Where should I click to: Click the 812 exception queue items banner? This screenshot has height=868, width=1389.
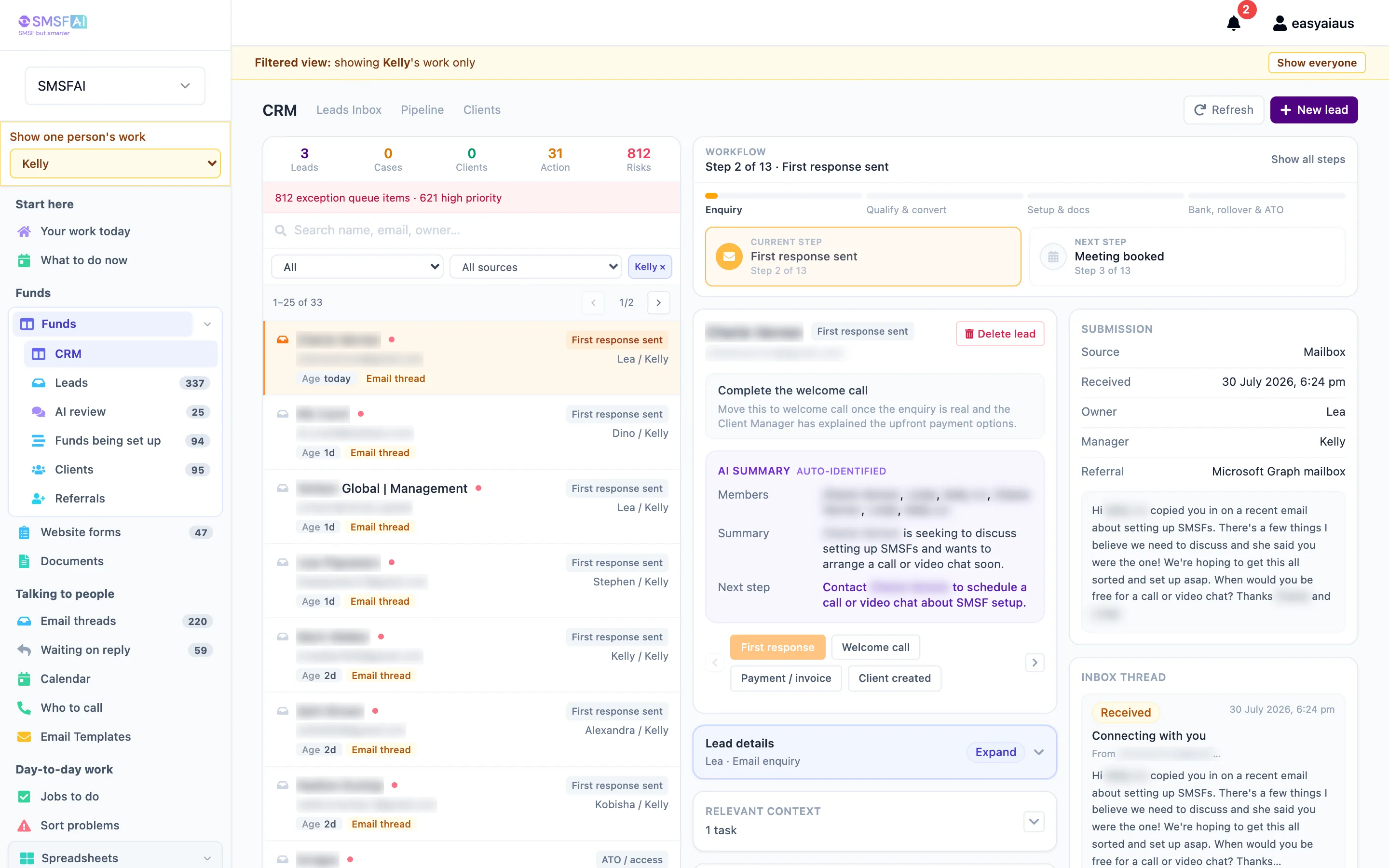(471, 198)
